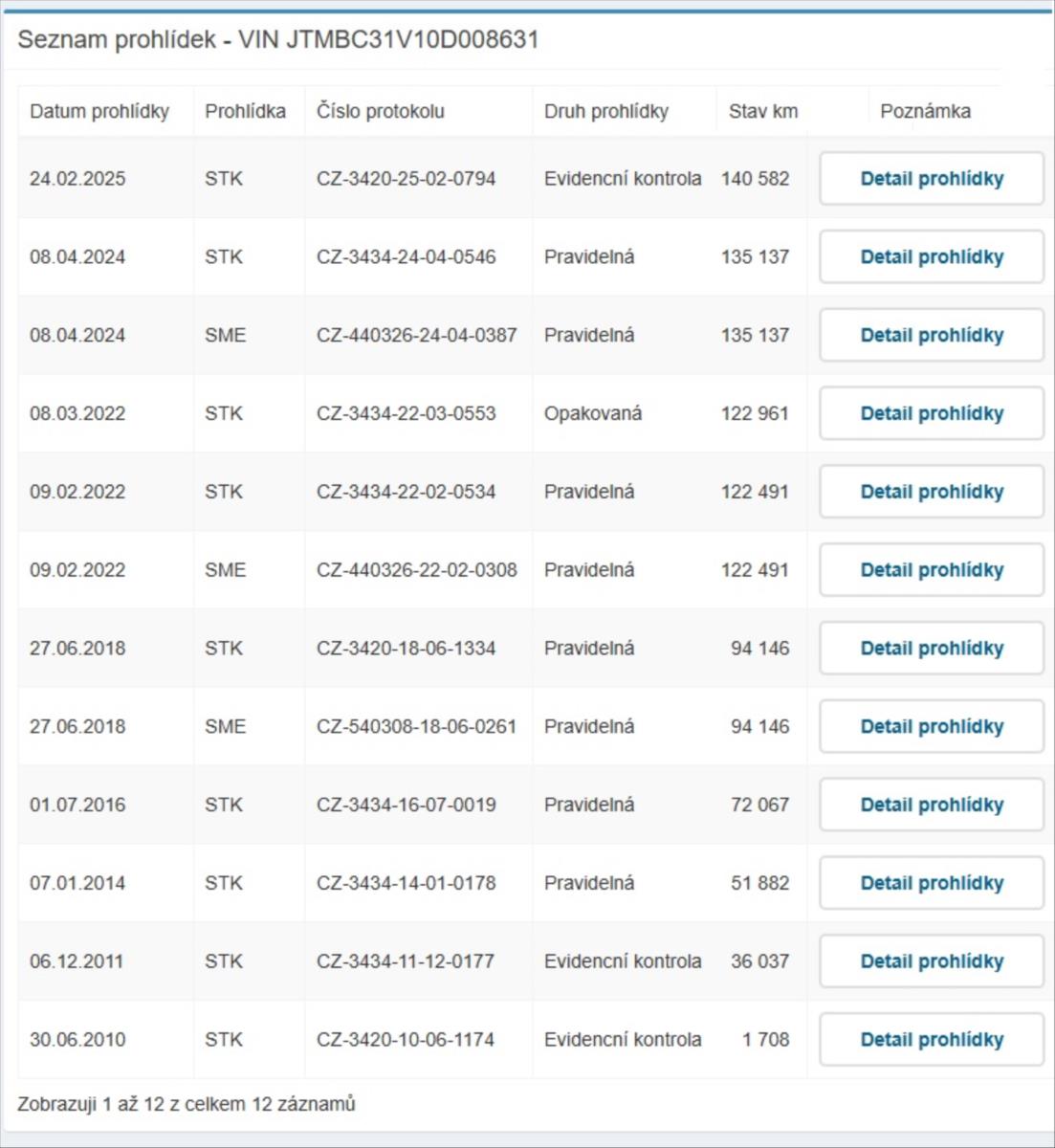
Task: Click the Prohlídka column header
Action: tap(245, 111)
